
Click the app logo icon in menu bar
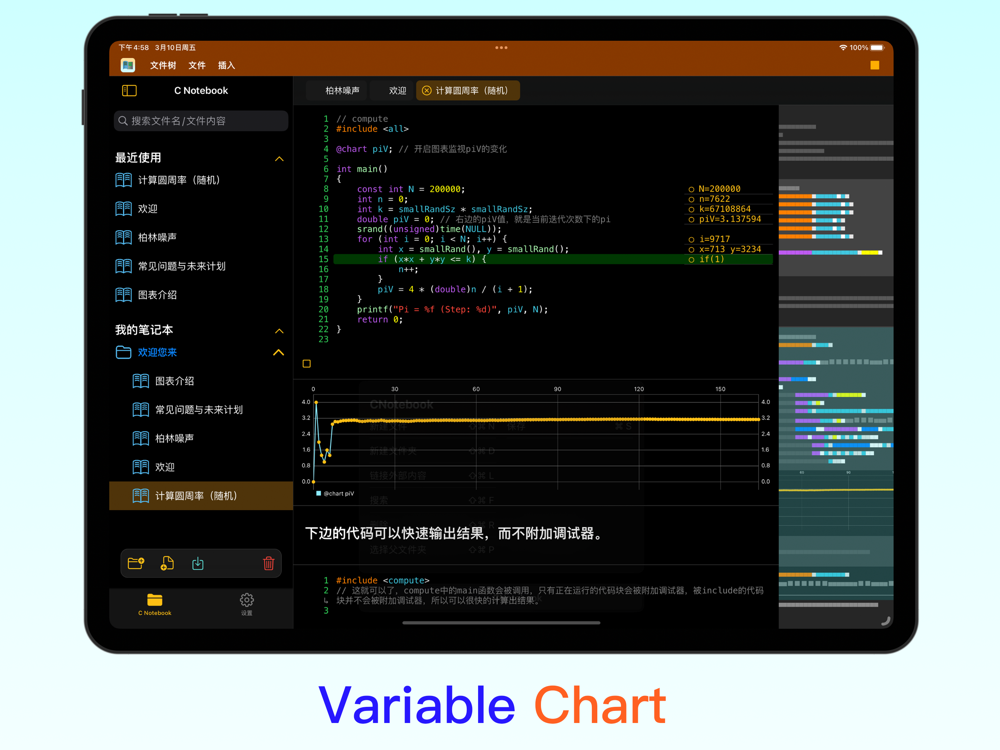(128, 65)
